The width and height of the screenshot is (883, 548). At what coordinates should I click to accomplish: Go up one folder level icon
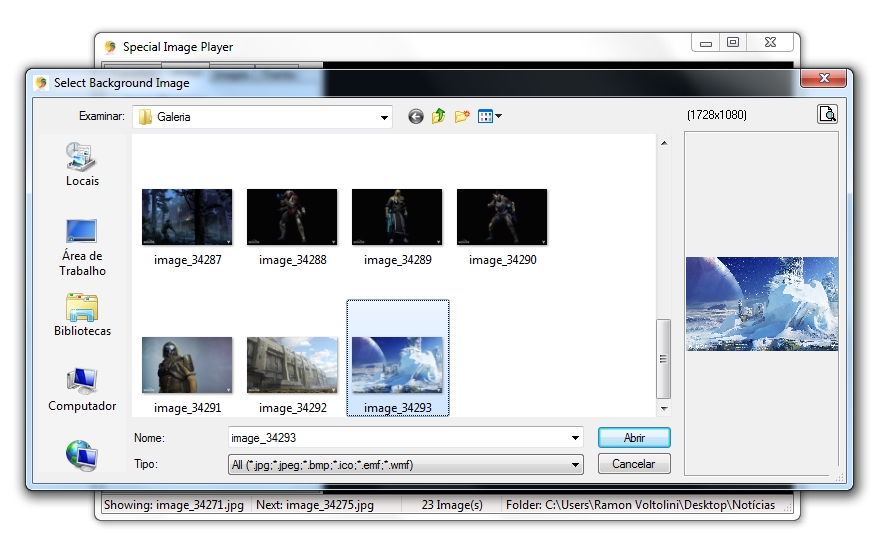pyautogui.click(x=438, y=116)
